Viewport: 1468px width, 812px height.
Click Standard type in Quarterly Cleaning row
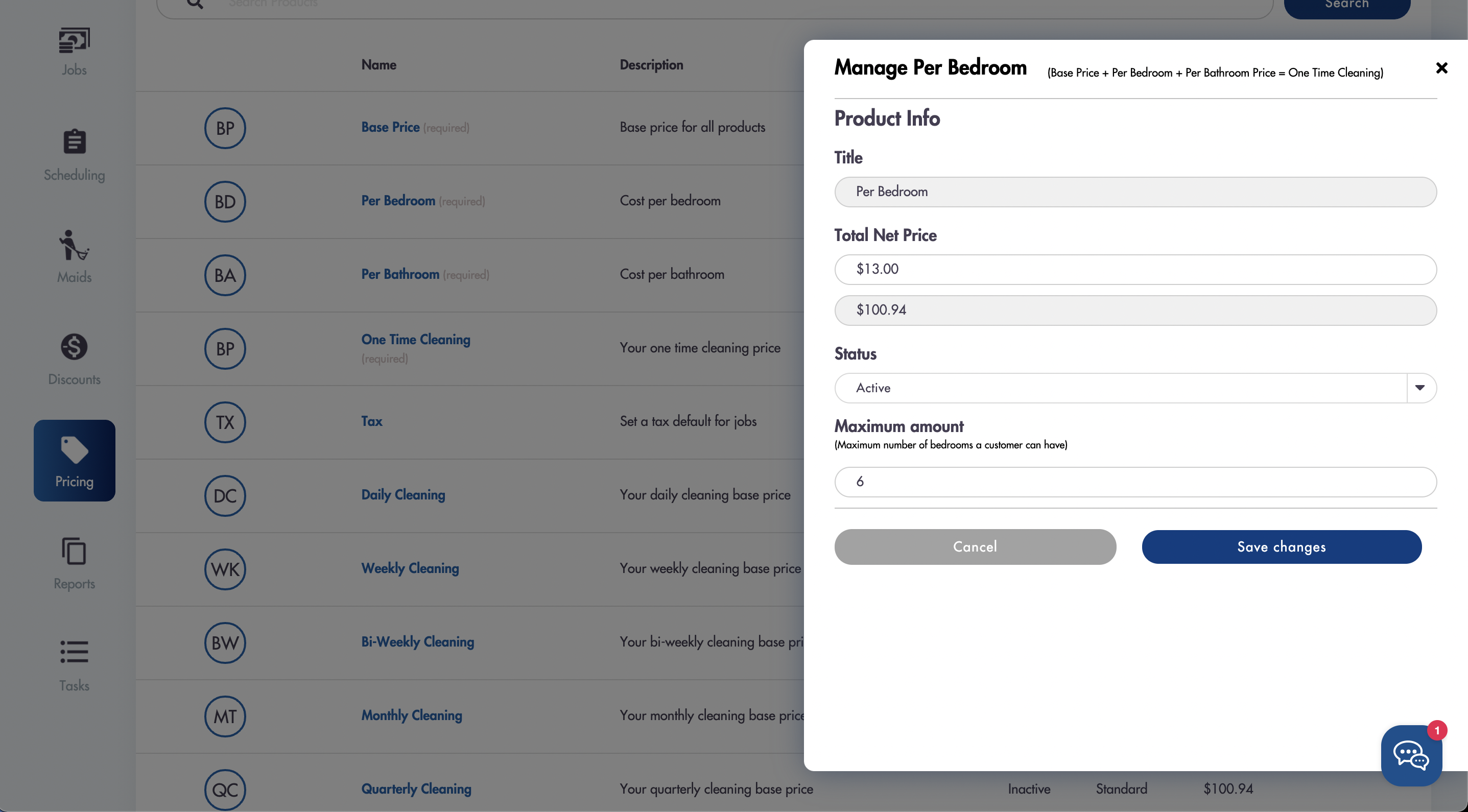click(1121, 788)
